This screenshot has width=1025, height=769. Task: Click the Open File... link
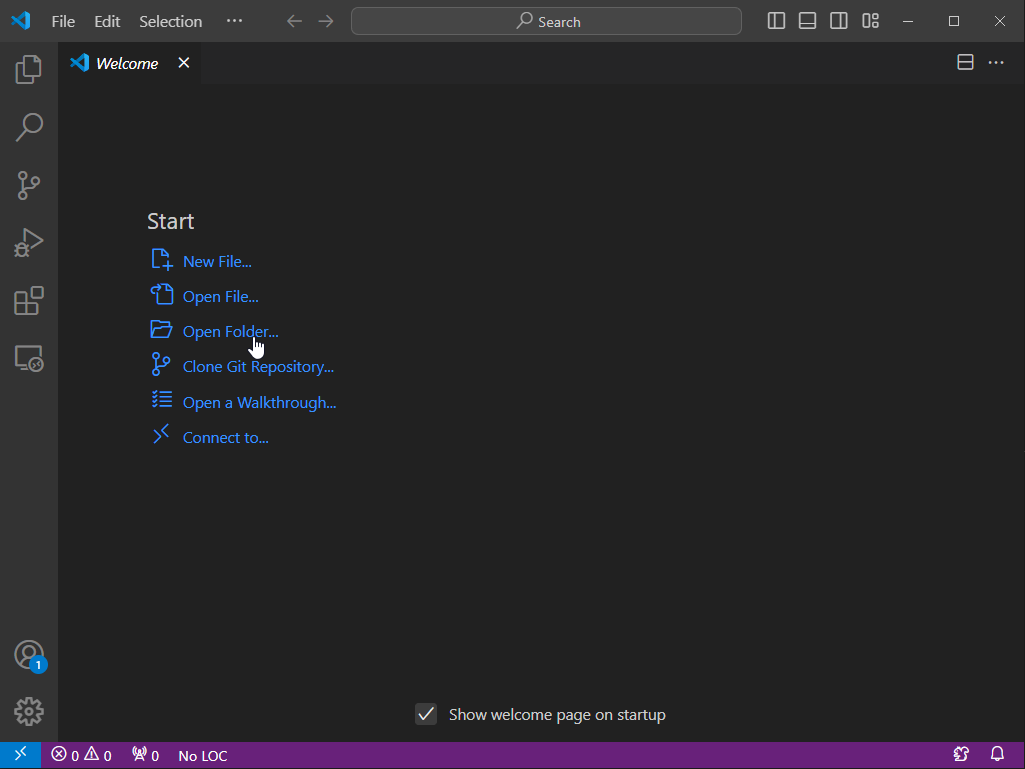[221, 297]
